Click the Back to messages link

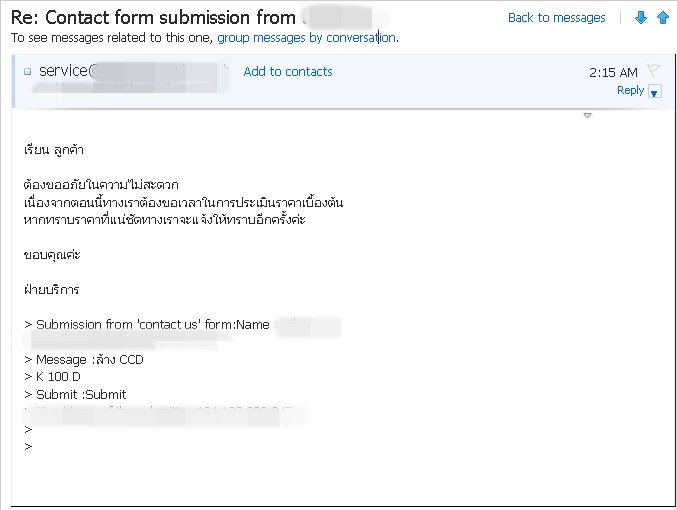click(x=556, y=18)
